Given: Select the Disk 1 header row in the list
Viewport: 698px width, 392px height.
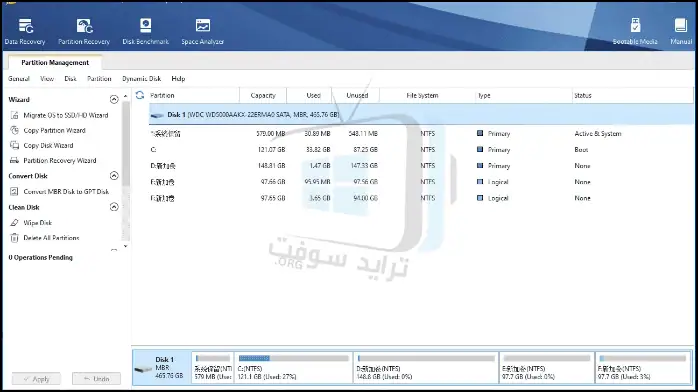Looking at the screenshot, I should 421,115.
